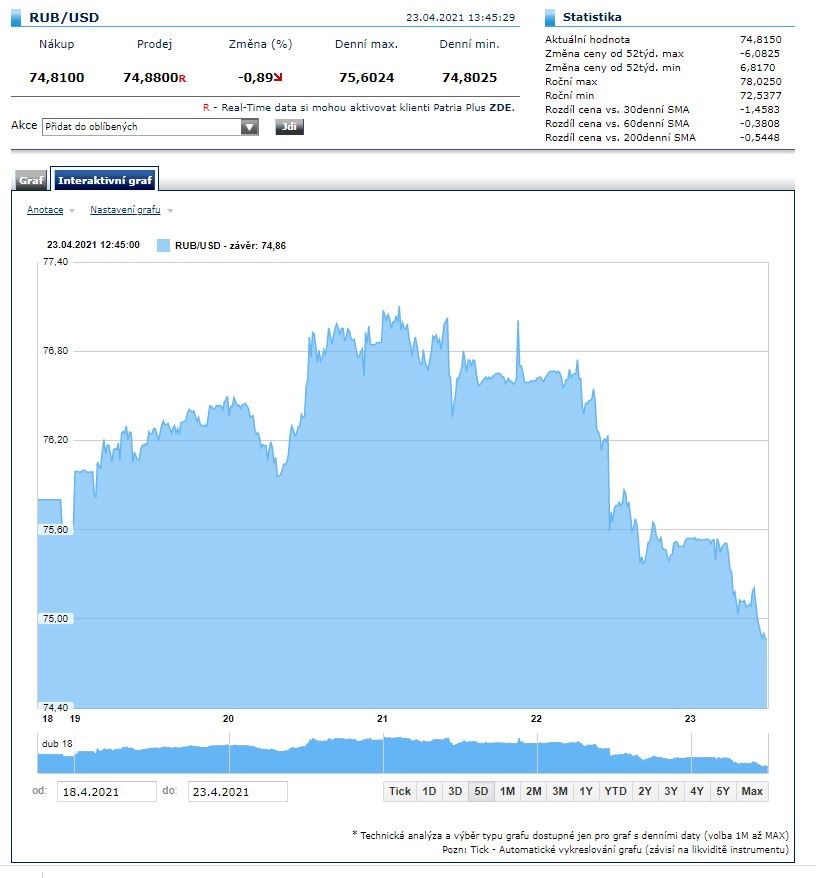
Task: Choose the YTD range button
Action: [x=615, y=791]
